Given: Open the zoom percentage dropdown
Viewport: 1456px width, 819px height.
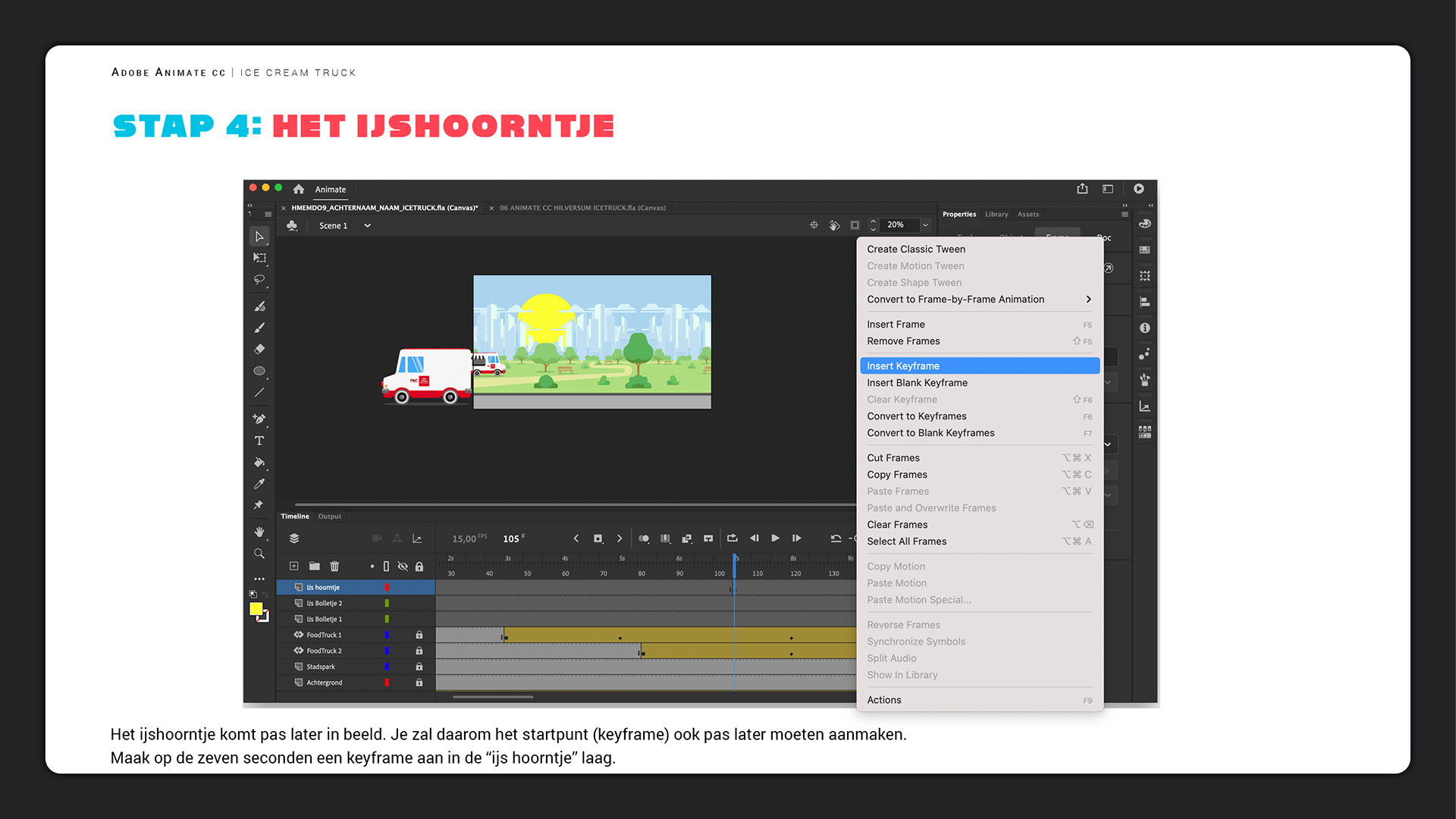Looking at the screenshot, I should (x=925, y=224).
